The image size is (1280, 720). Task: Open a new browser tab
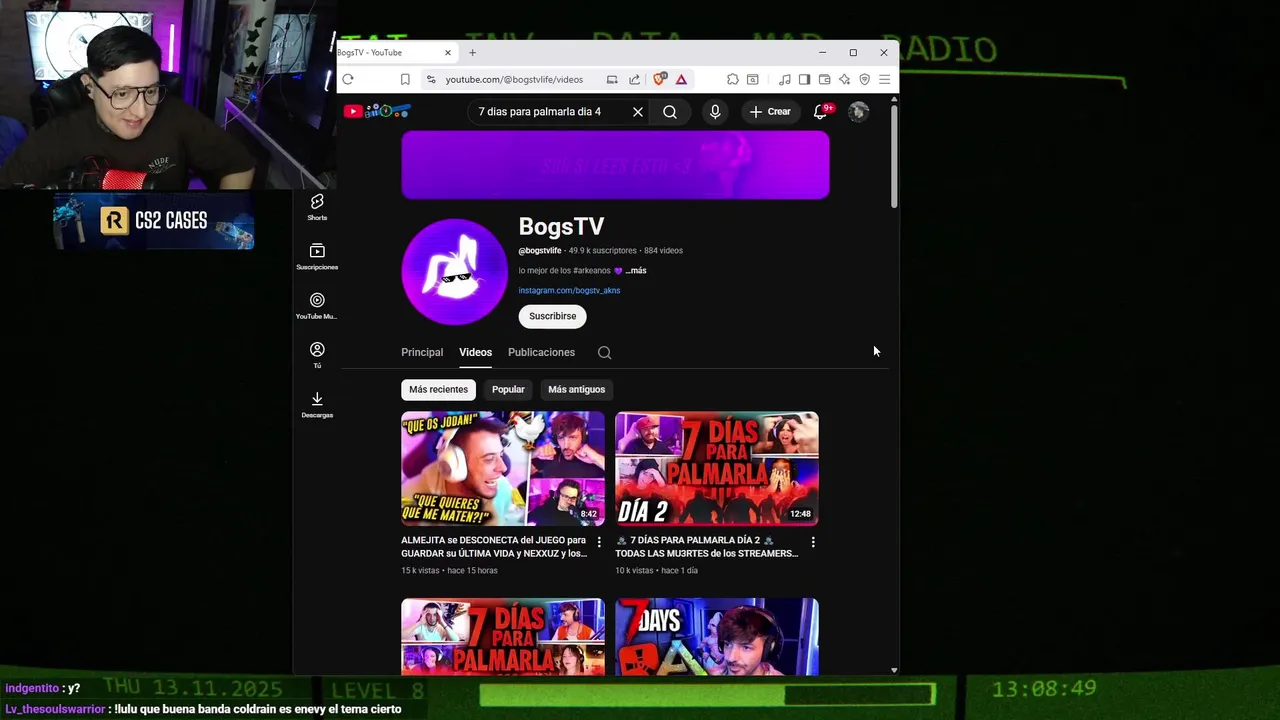click(473, 53)
